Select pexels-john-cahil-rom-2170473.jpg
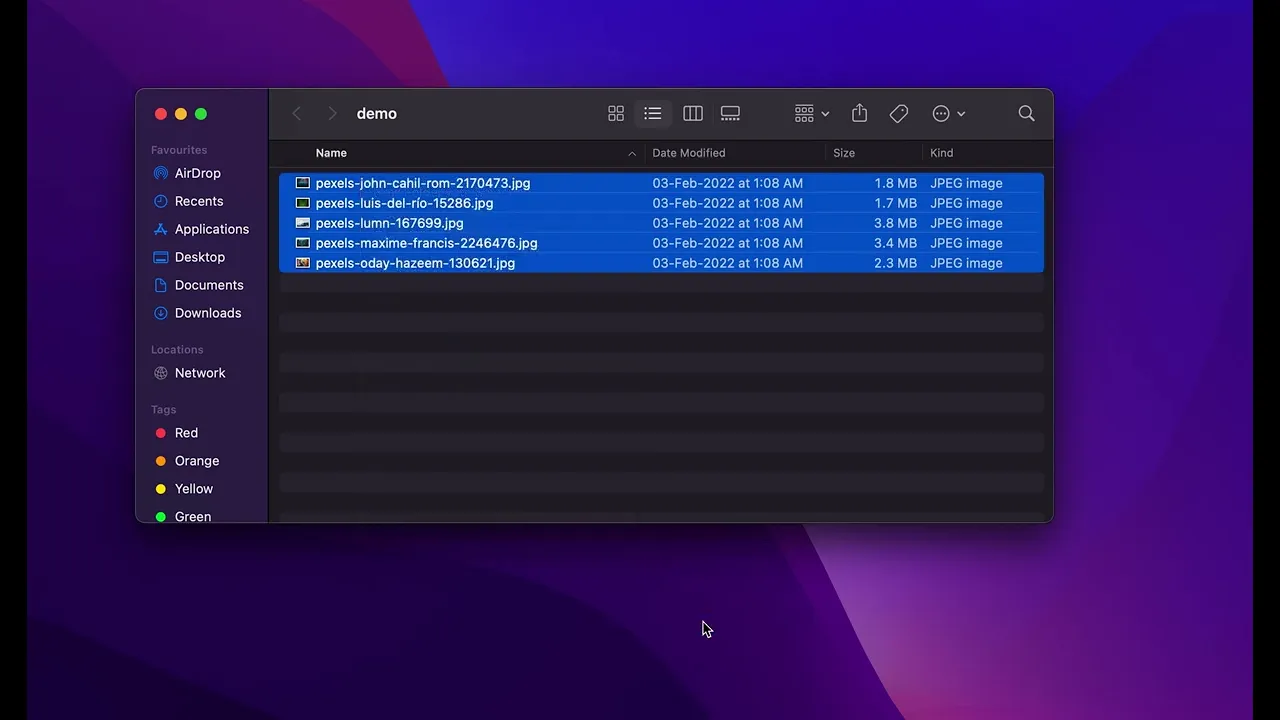 tap(661, 183)
